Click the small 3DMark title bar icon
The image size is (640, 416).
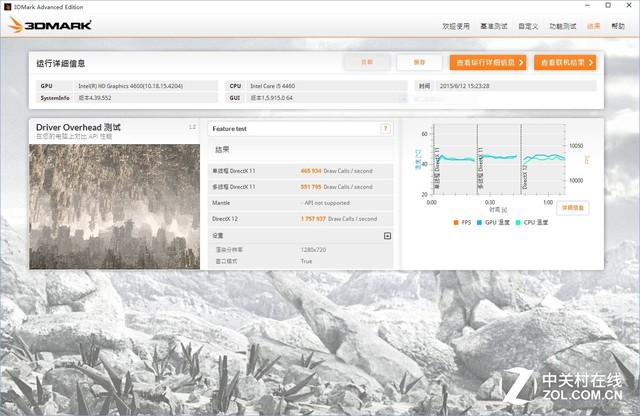pos(7,5)
